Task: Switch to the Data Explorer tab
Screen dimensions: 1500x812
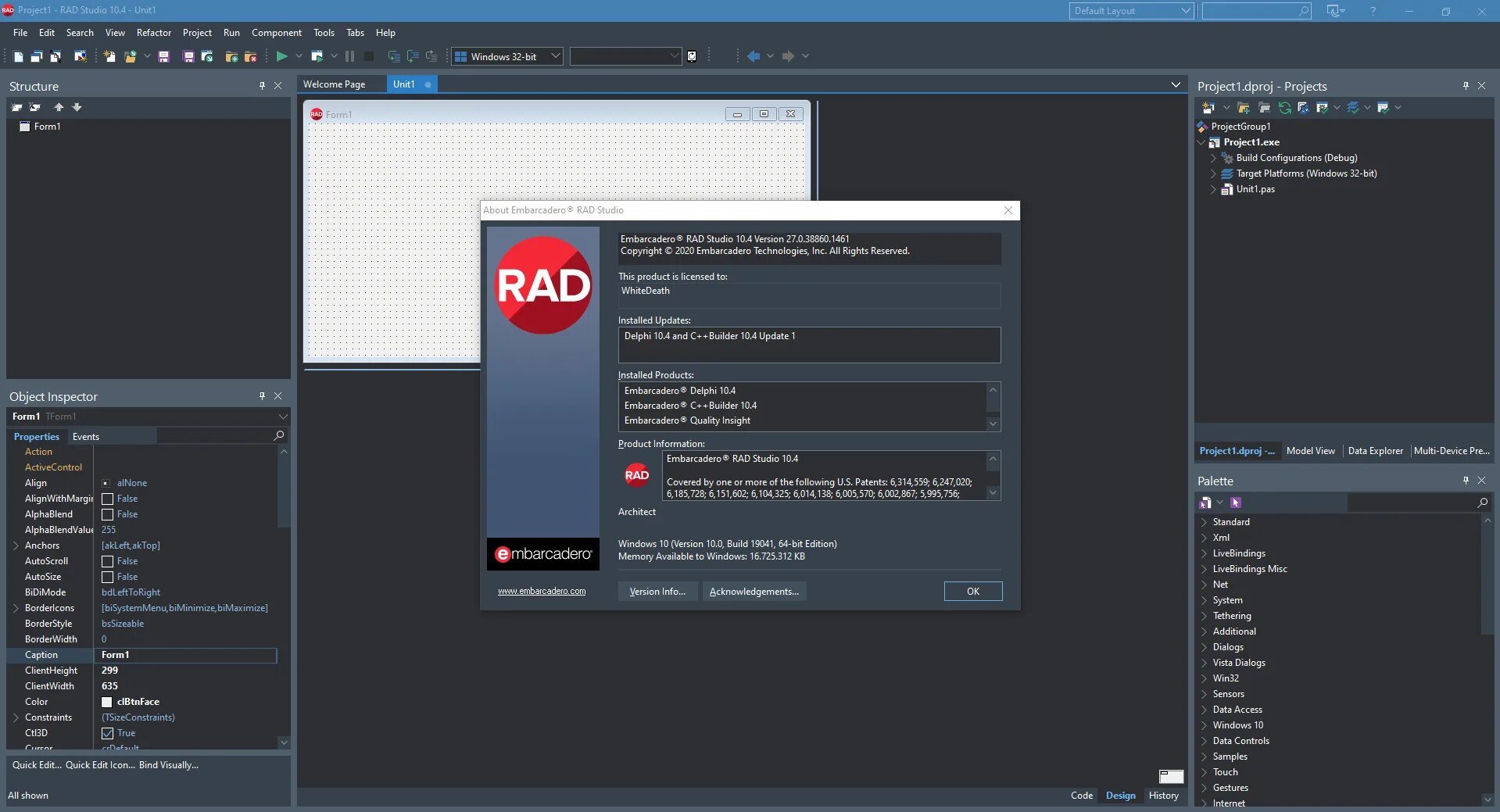Action: click(1376, 451)
